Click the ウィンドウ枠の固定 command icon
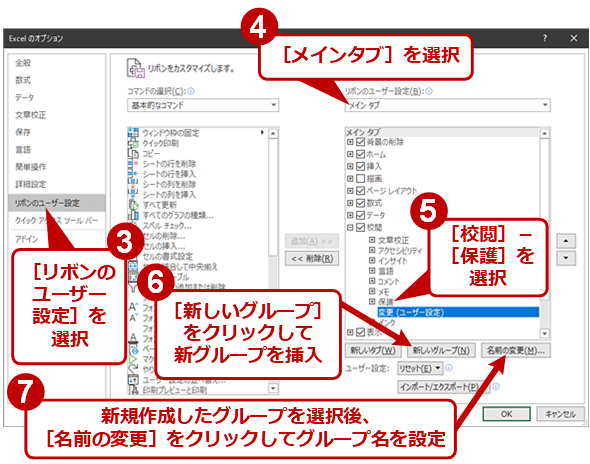Viewport: 590px width, 464px height. tap(133, 133)
